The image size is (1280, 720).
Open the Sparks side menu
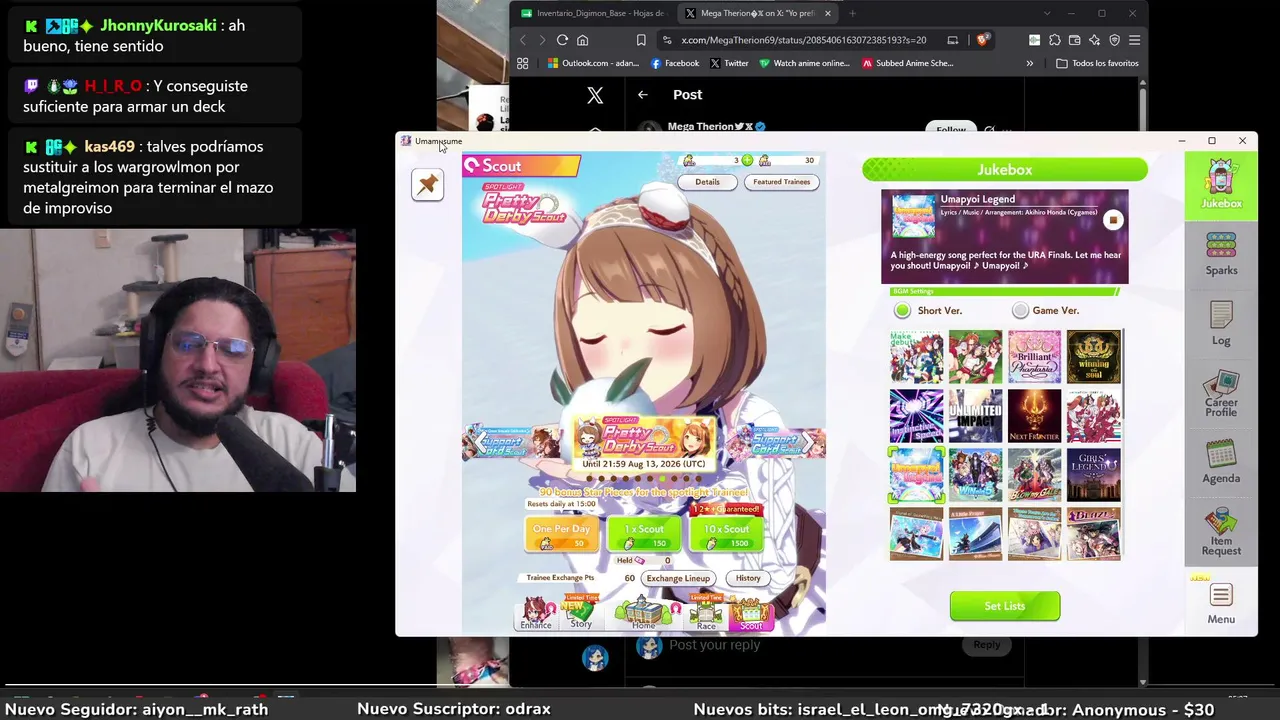point(1221,253)
